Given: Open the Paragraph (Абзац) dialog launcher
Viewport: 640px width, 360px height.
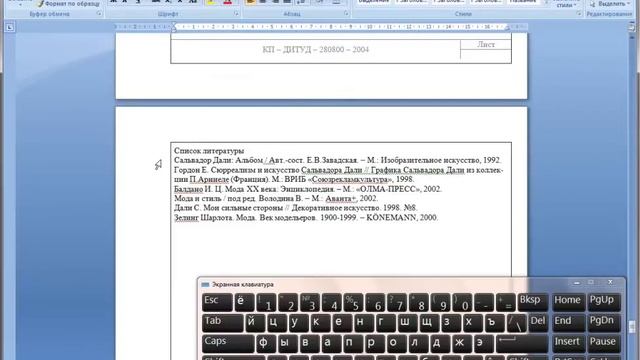Looking at the screenshot, I should point(346,14).
